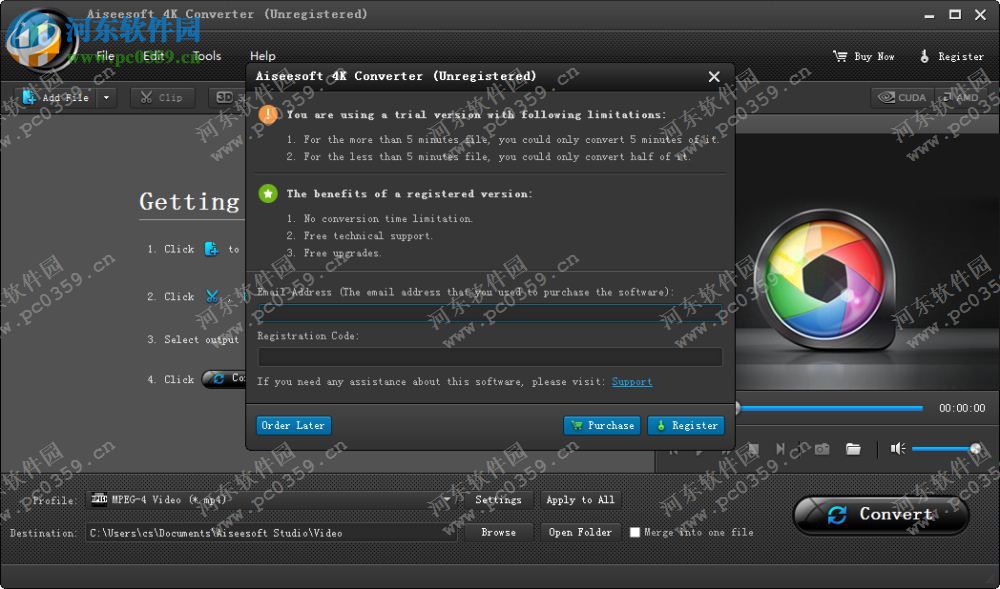Expand the Add File dropdown arrow
The height and width of the screenshot is (589, 1000).
(x=105, y=97)
